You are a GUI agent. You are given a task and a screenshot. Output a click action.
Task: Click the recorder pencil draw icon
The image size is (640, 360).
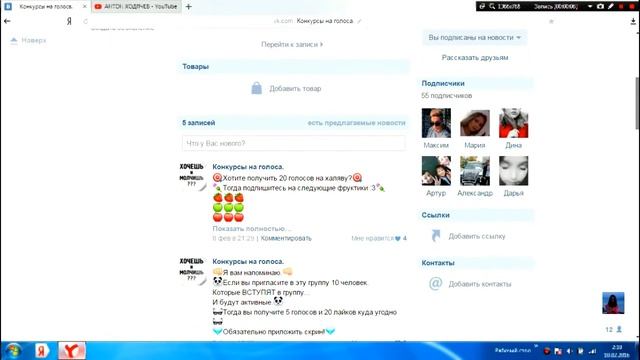(x=611, y=7)
